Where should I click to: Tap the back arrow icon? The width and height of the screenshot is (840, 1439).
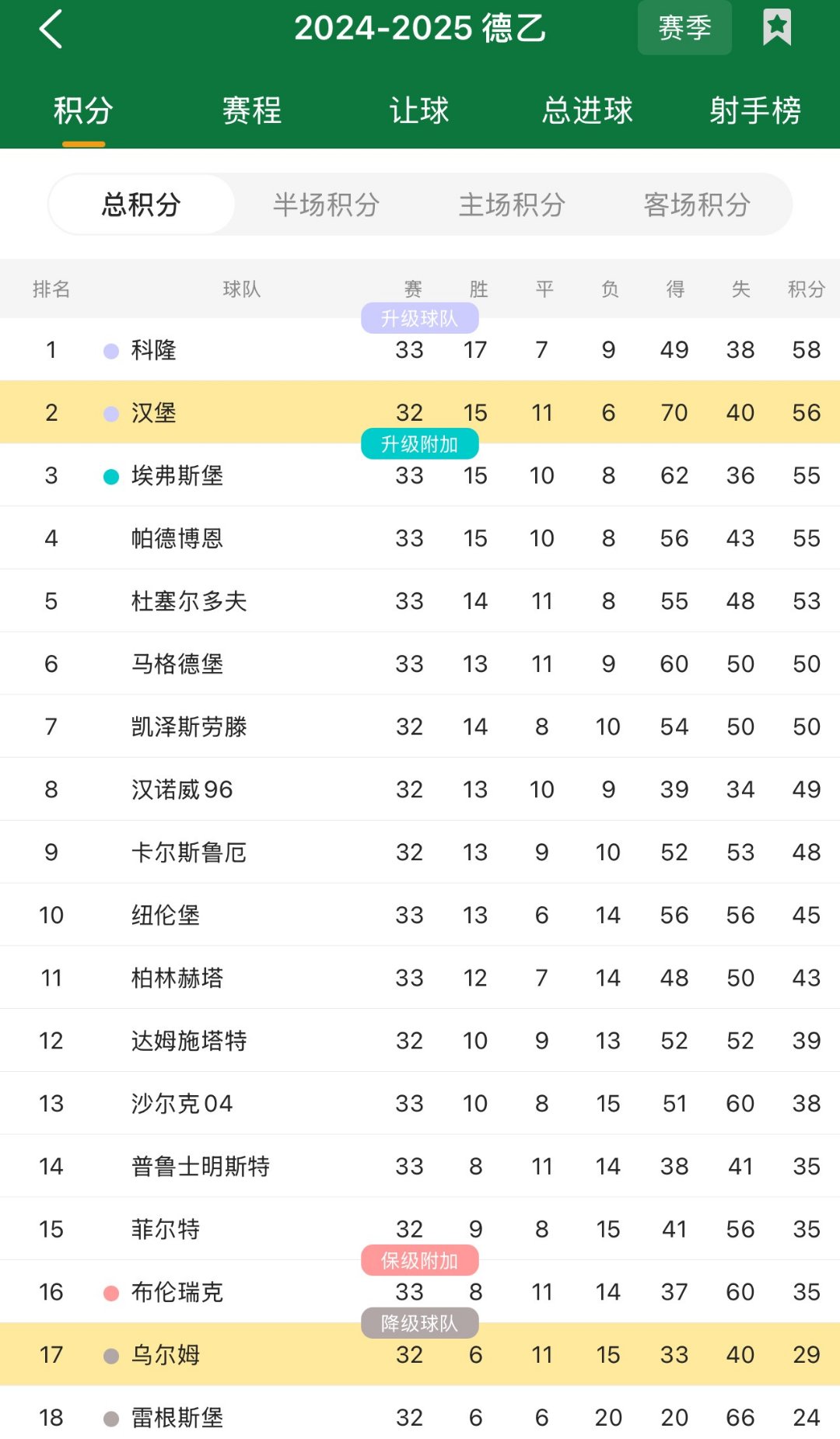click(51, 30)
